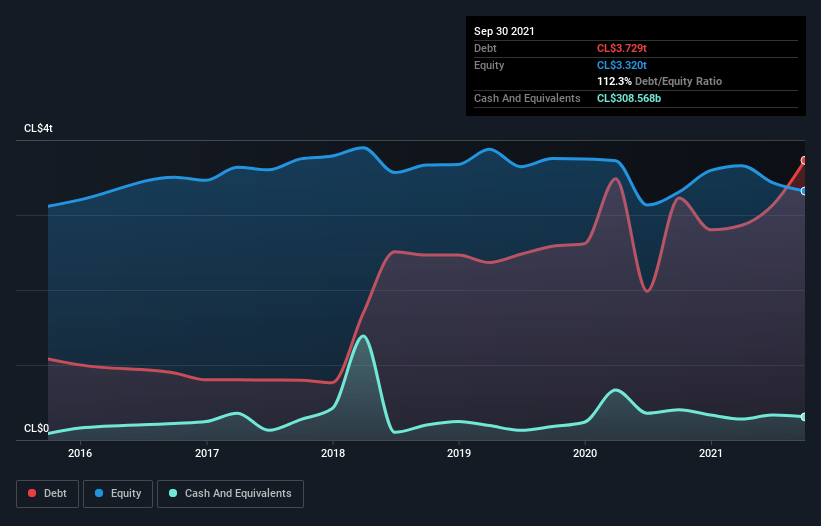
Task: Click the 2021 x-axis label
Action: [711, 453]
